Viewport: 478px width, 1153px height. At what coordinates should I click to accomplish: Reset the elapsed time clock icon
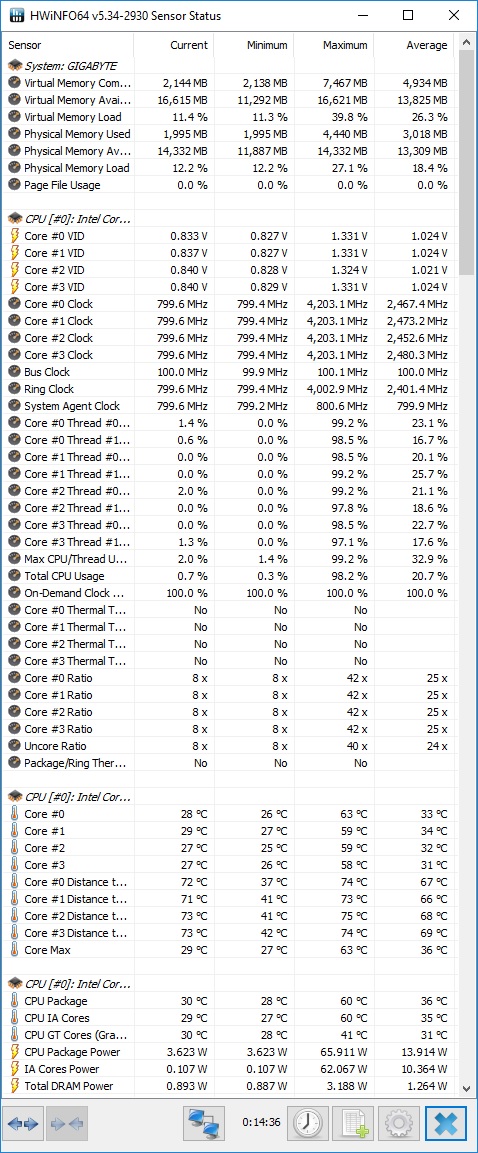pos(307,1124)
